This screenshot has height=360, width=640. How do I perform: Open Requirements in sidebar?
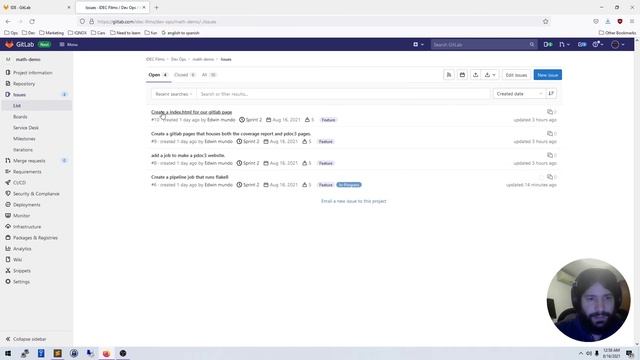27,172
